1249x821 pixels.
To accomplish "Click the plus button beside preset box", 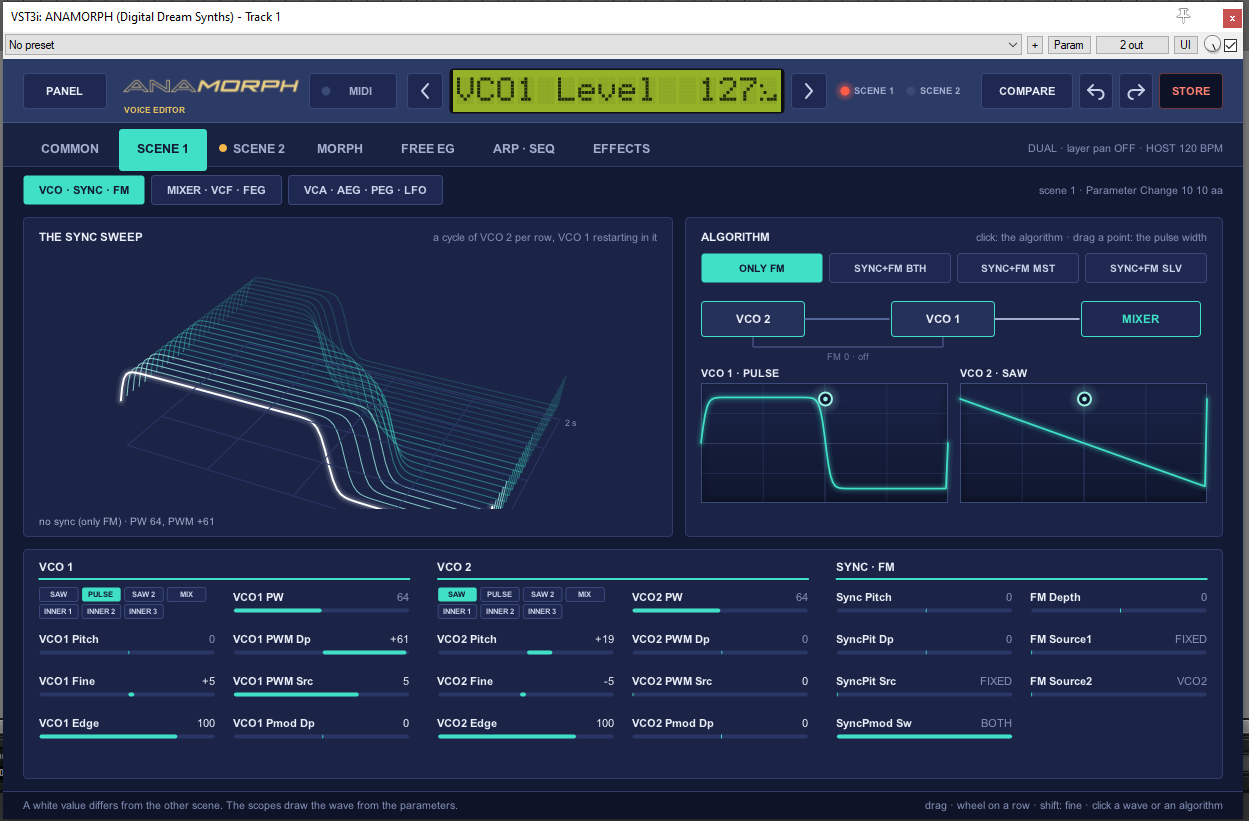I will pos(1034,45).
